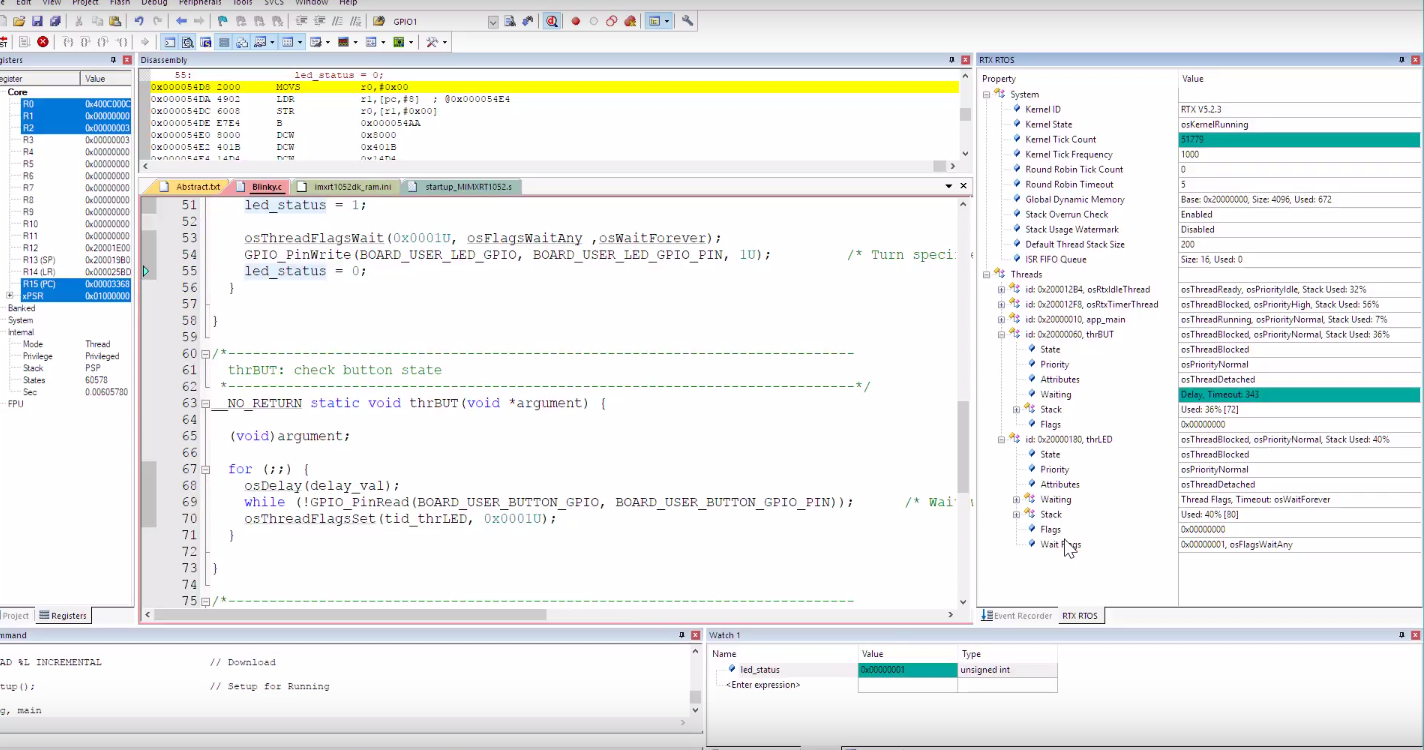Click the Kill All Breakpoints icon

point(630,21)
